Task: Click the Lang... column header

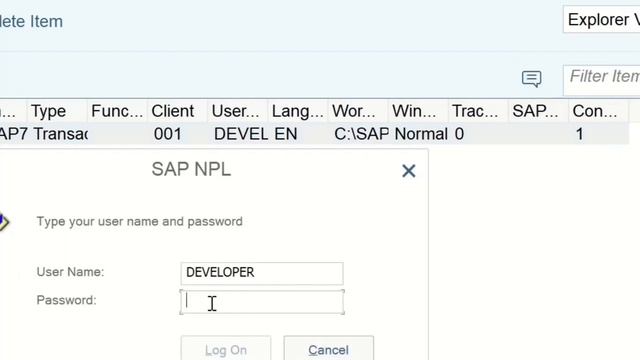Action: click(x=298, y=111)
